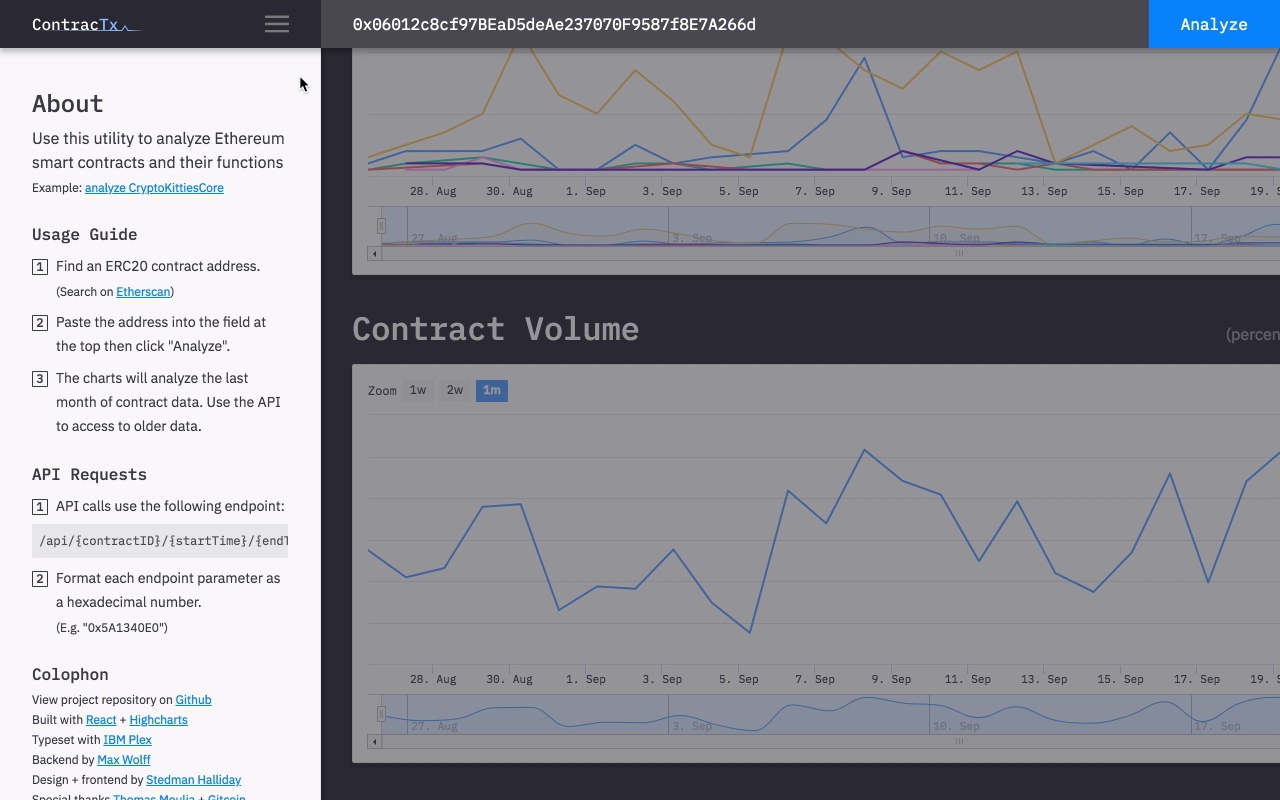Follow the Highcharts link
This screenshot has width=1280, height=800.
pyautogui.click(x=158, y=720)
